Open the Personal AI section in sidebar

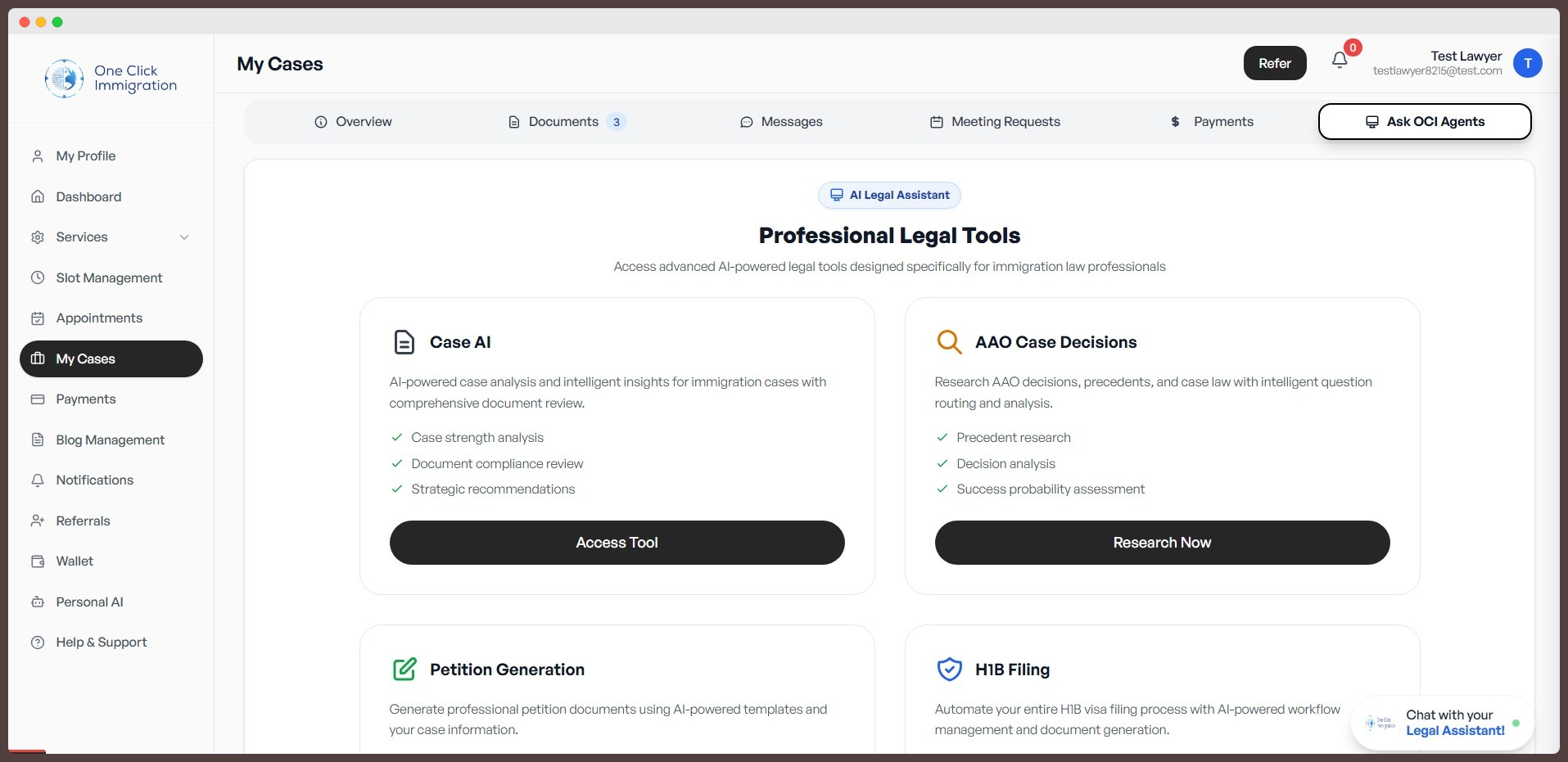click(x=88, y=602)
